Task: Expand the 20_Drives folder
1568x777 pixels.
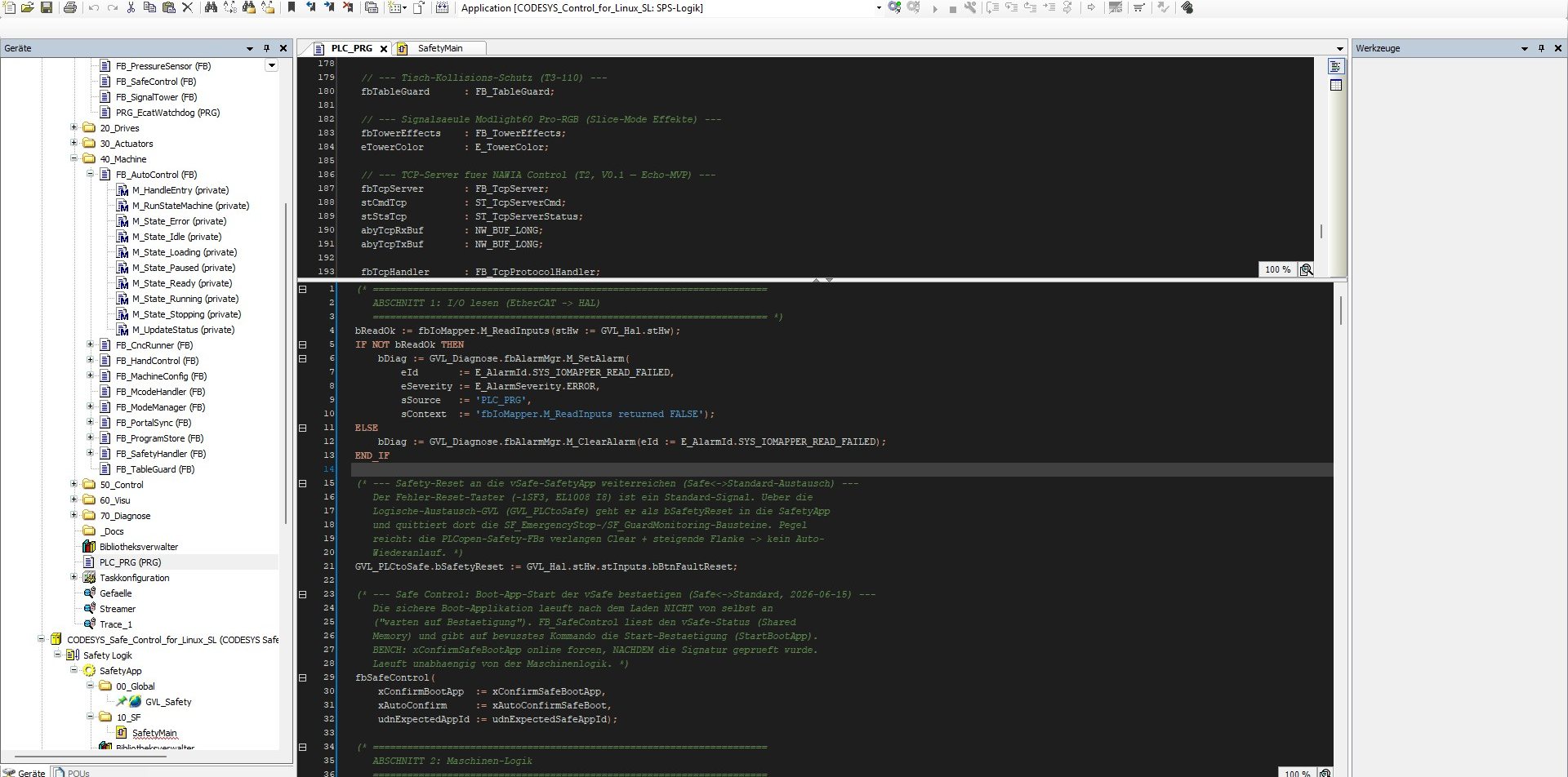Action: click(x=73, y=127)
